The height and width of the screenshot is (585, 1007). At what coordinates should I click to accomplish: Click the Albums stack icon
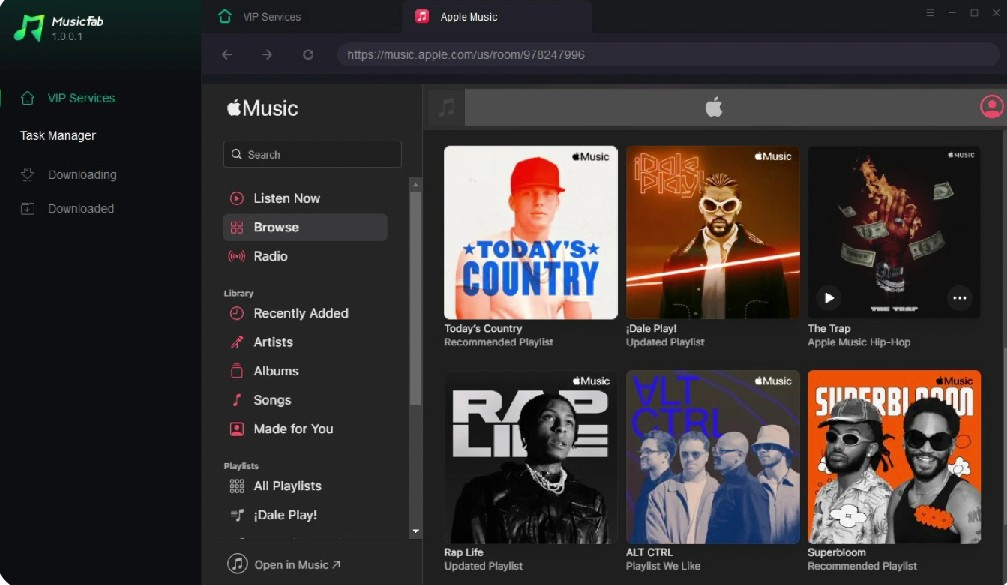pyautogui.click(x=236, y=371)
